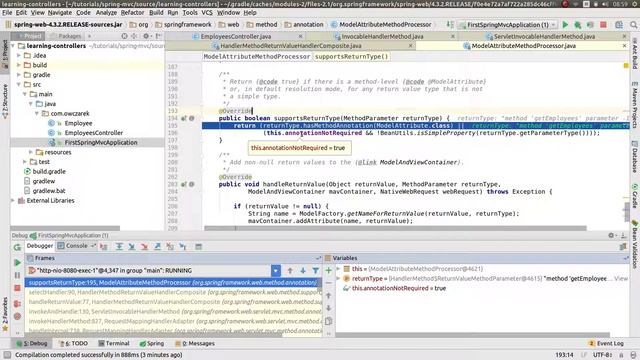The width and height of the screenshot is (640, 360).
Task: Copy value in Variables sidebar
Action: coord(329,321)
